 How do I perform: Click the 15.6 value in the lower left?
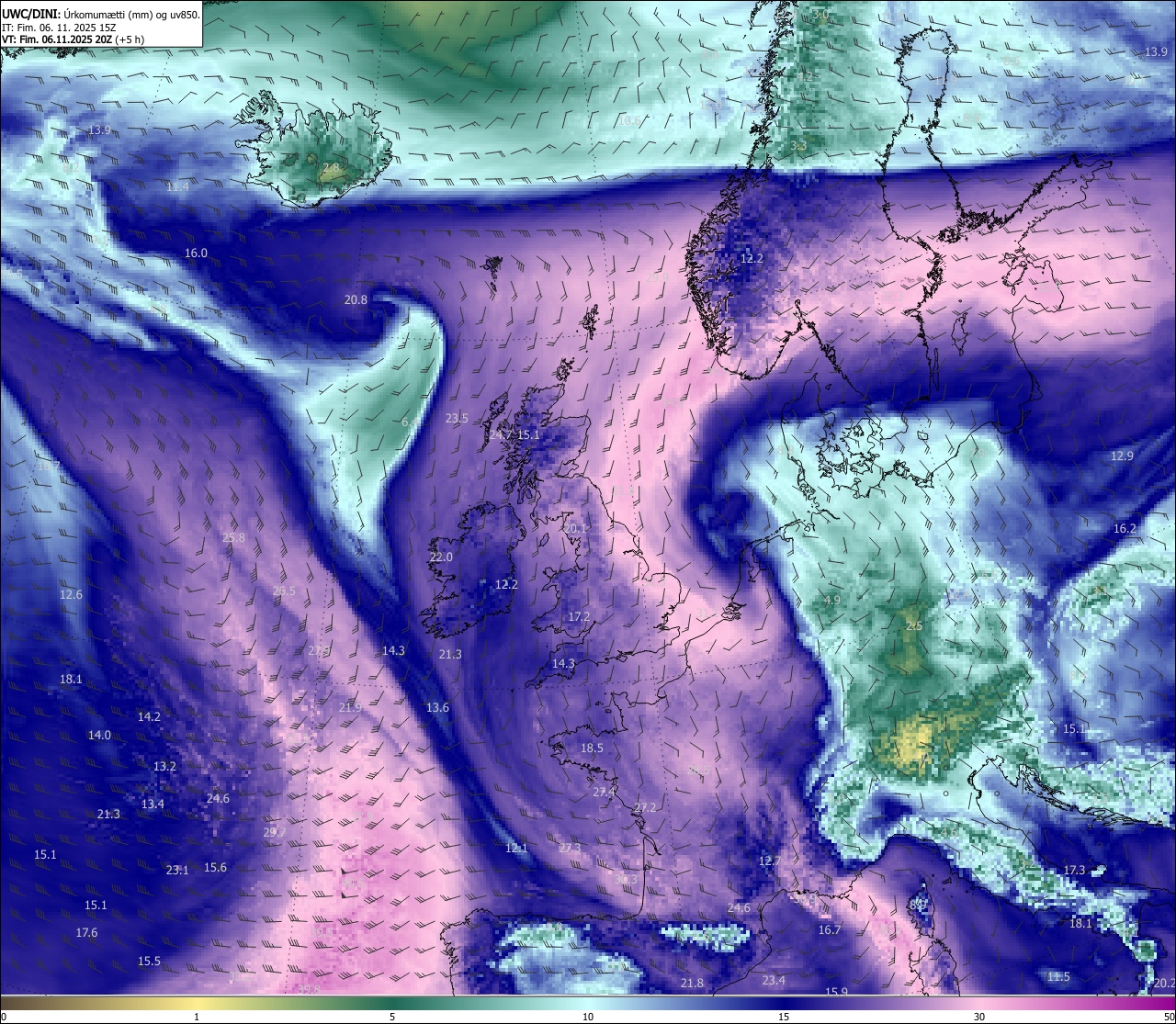point(215,868)
